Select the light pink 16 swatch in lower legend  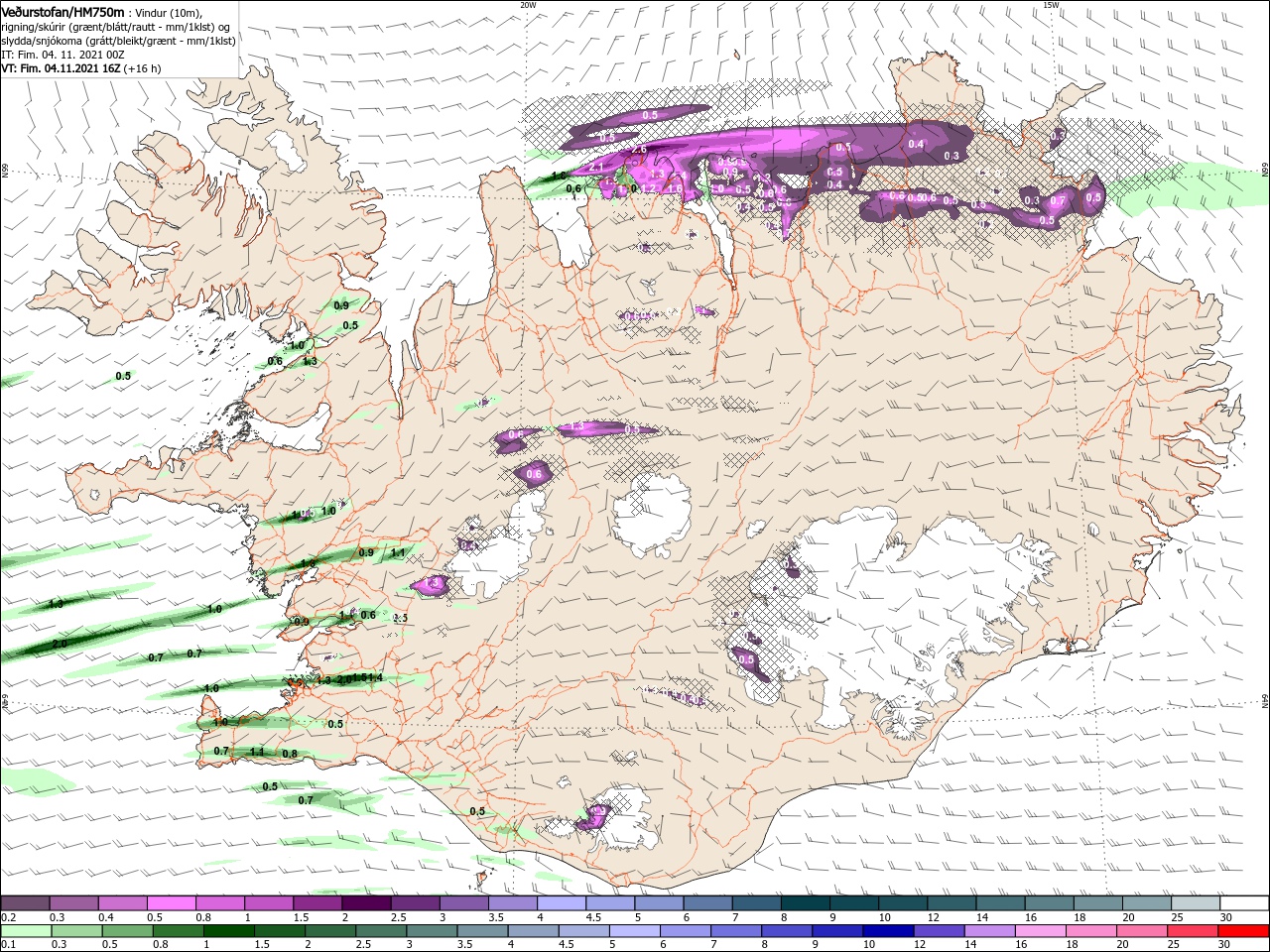1041,931
